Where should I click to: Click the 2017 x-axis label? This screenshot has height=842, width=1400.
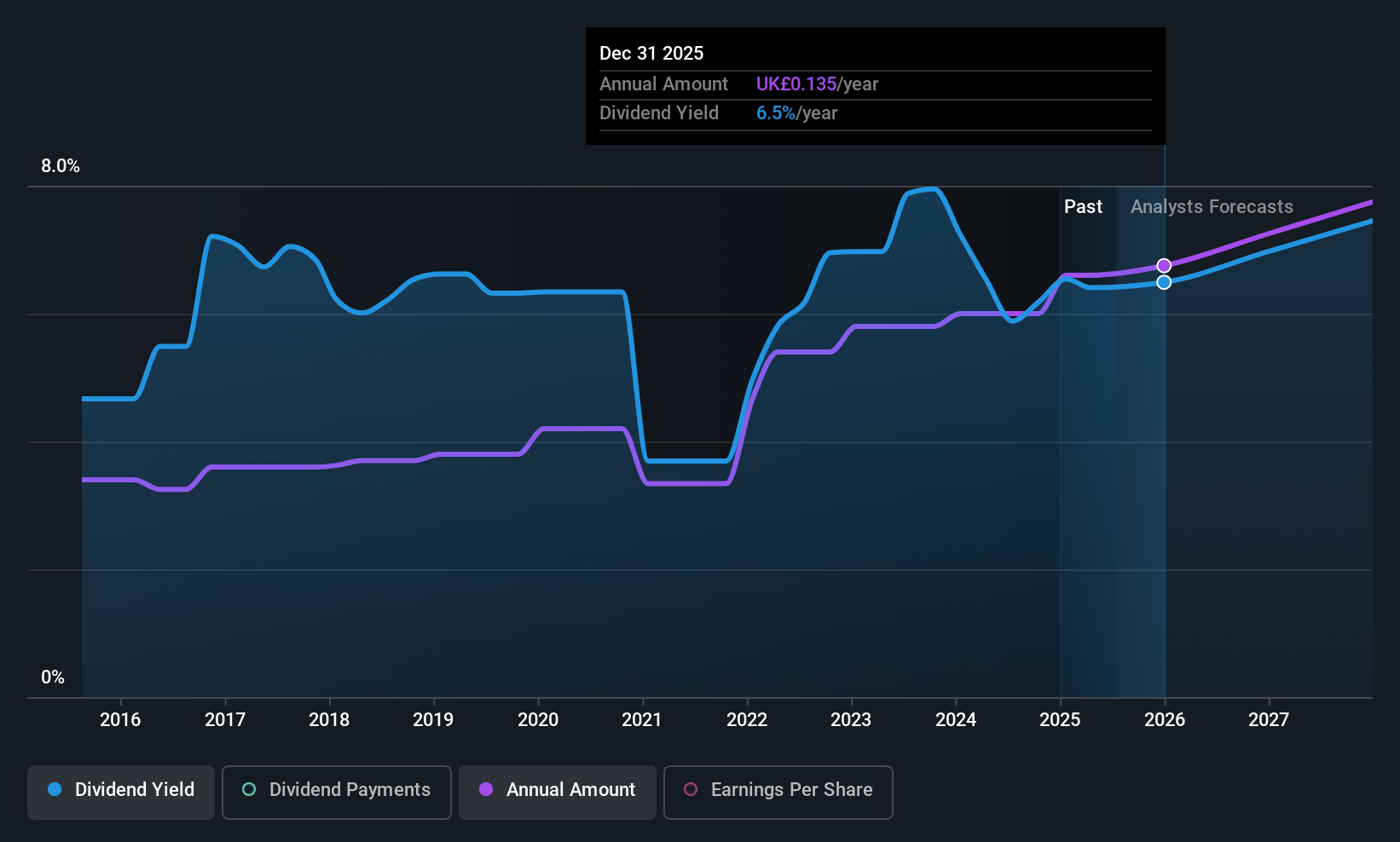tap(225, 719)
